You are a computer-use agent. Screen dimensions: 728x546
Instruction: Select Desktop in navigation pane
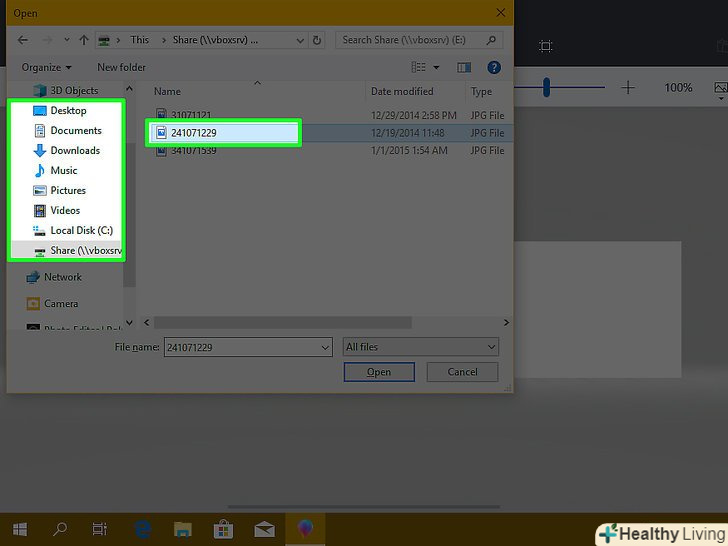coord(60,110)
